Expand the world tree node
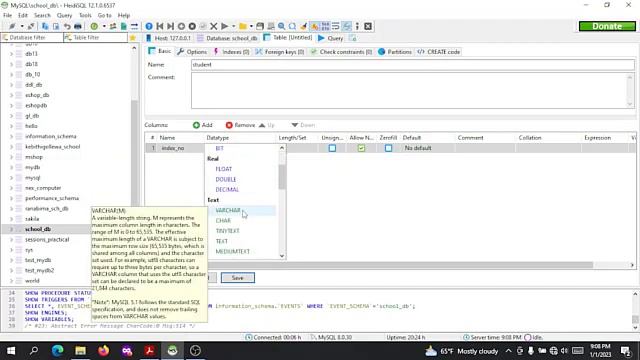 pos(11,281)
